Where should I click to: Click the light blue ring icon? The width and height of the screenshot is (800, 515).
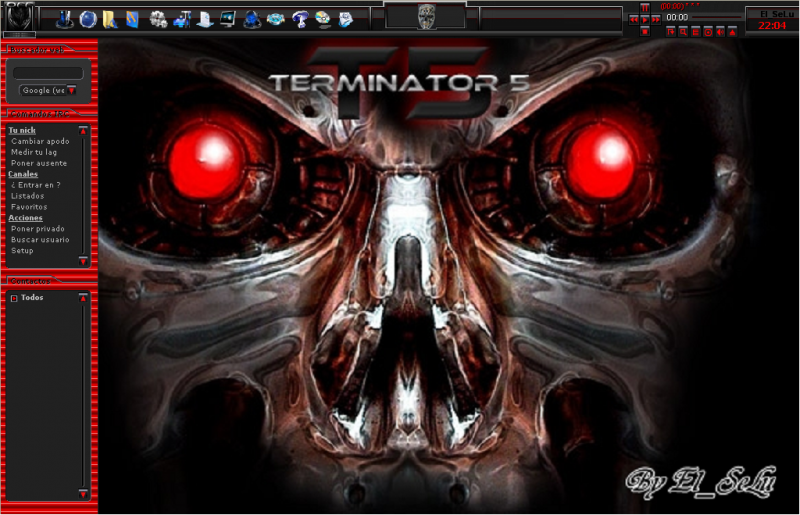click(x=276, y=19)
